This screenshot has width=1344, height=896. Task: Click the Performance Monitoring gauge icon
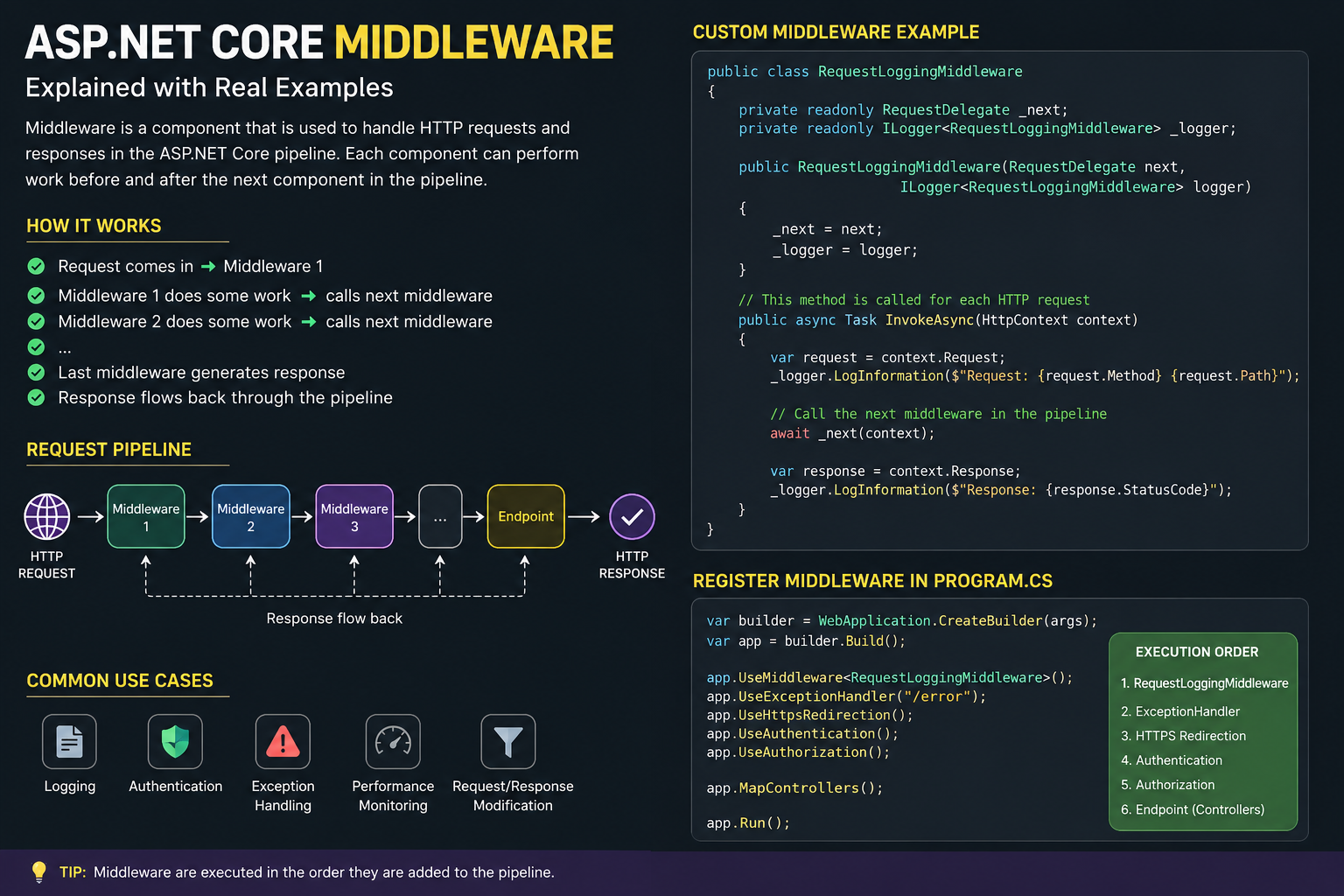tap(393, 741)
